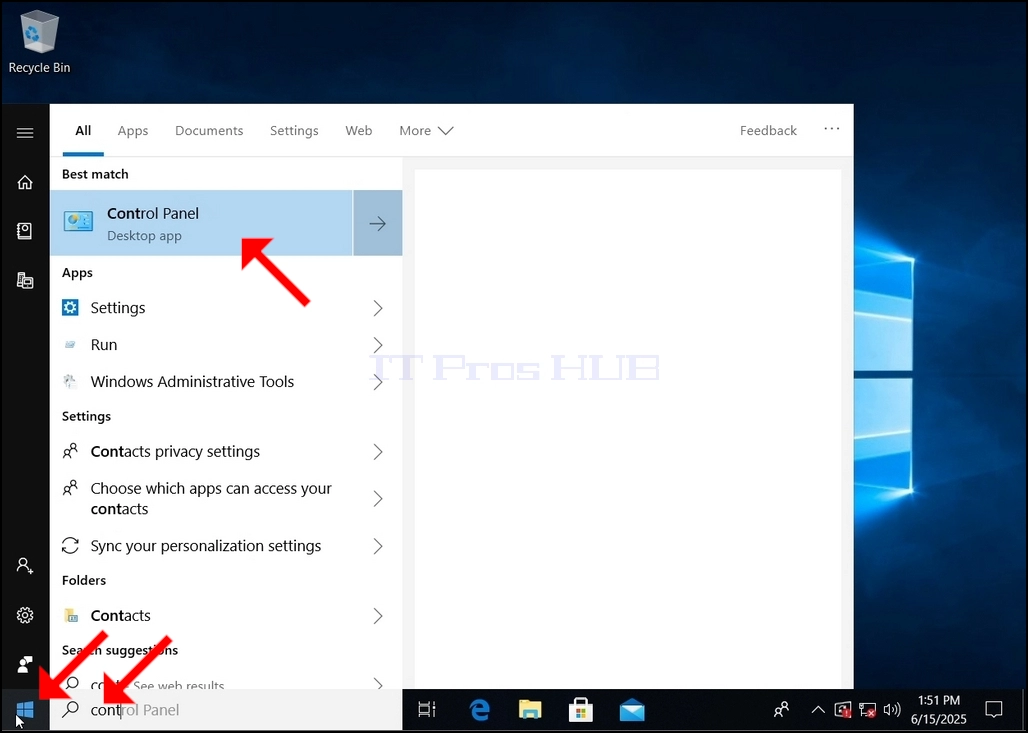Click the Control Panel result icon
The height and width of the screenshot is (733, 1028).
tap(79, 222)
